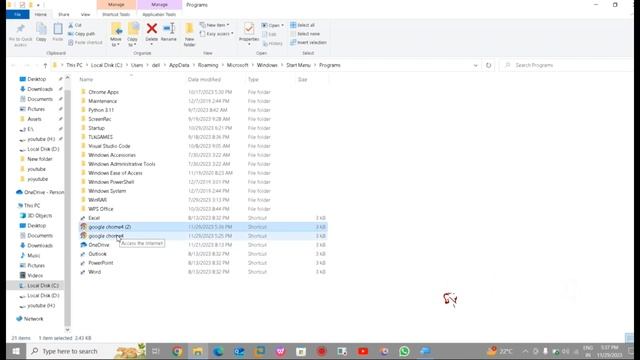Sort by the Name column header
Viewport: 640px width, 360px height.
pyautogui.click(x=87, y=80)
